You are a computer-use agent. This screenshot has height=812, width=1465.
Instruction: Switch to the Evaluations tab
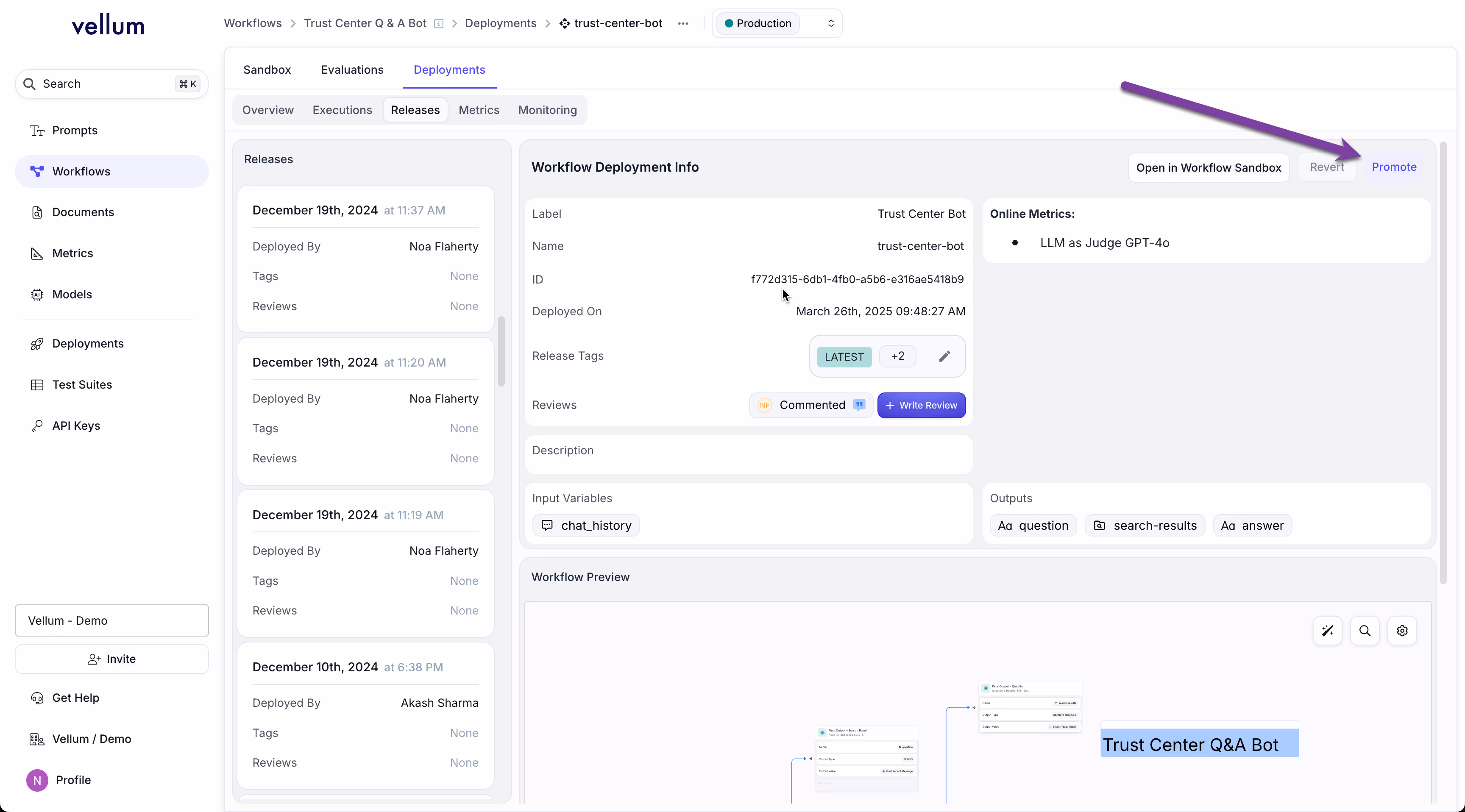352,70
